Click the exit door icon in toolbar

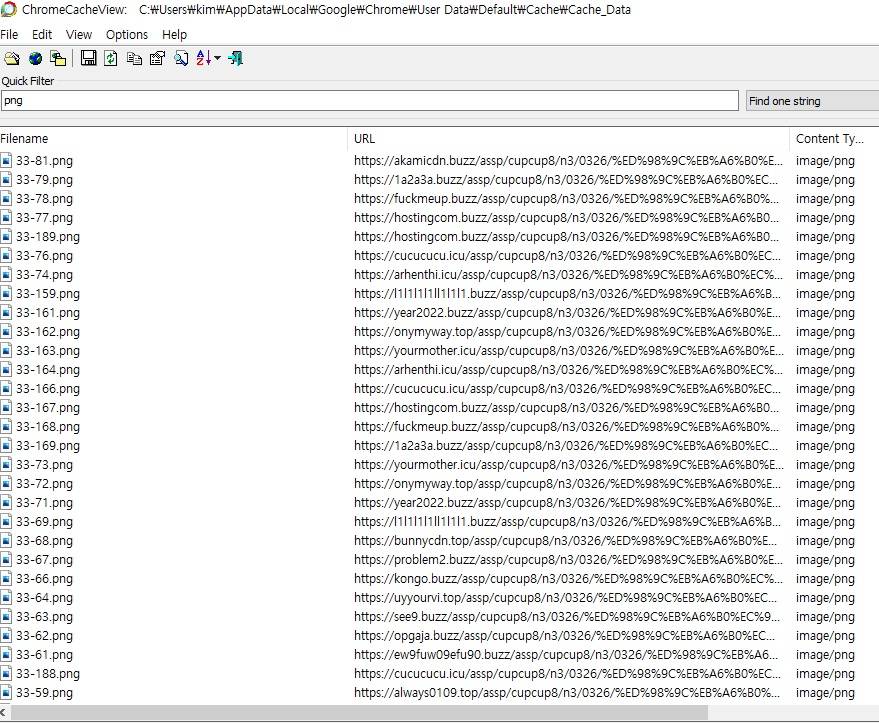236,59
